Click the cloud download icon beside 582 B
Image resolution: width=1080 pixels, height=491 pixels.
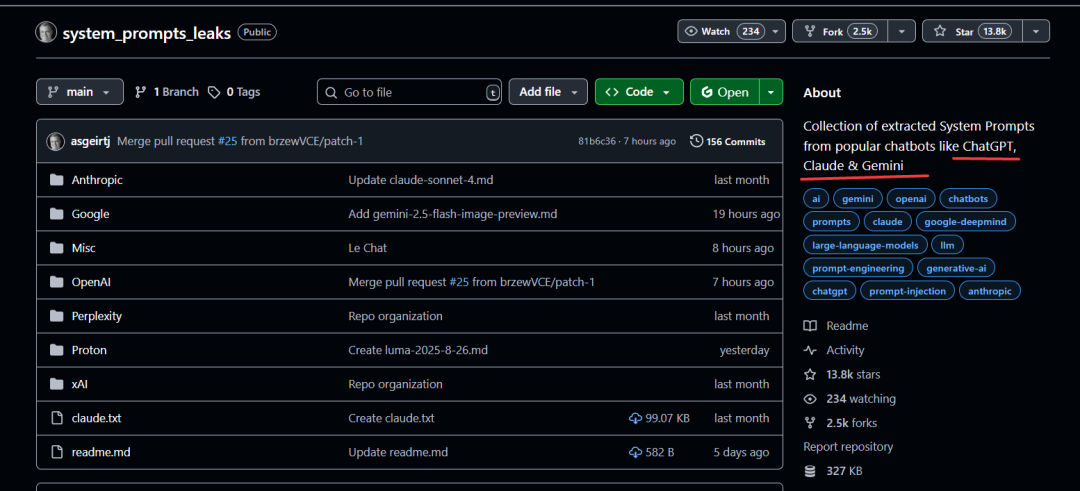(x=635, y=452)
